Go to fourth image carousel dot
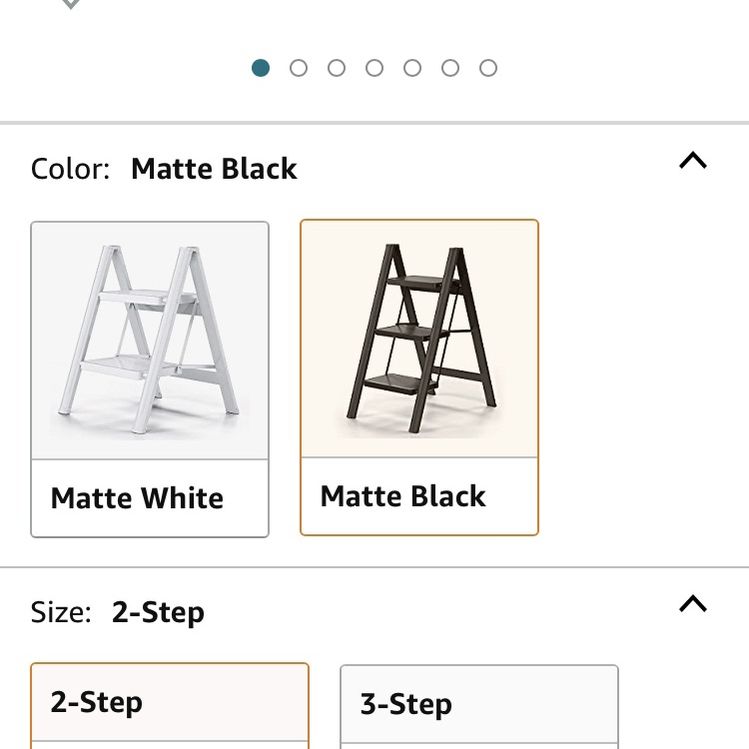Viewport: 749px width, 749px height. pos(374,68)
